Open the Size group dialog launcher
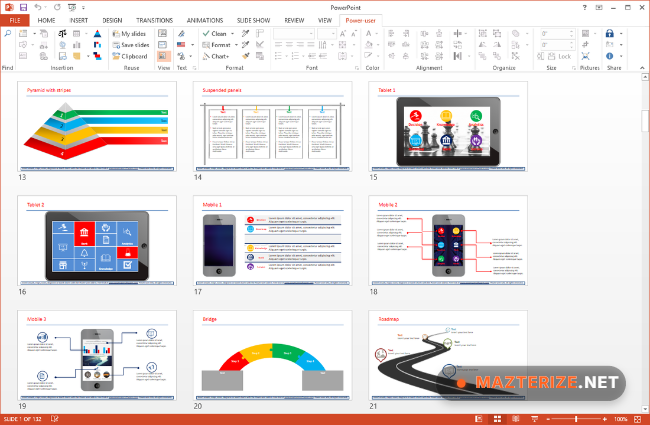 point(574,68)
